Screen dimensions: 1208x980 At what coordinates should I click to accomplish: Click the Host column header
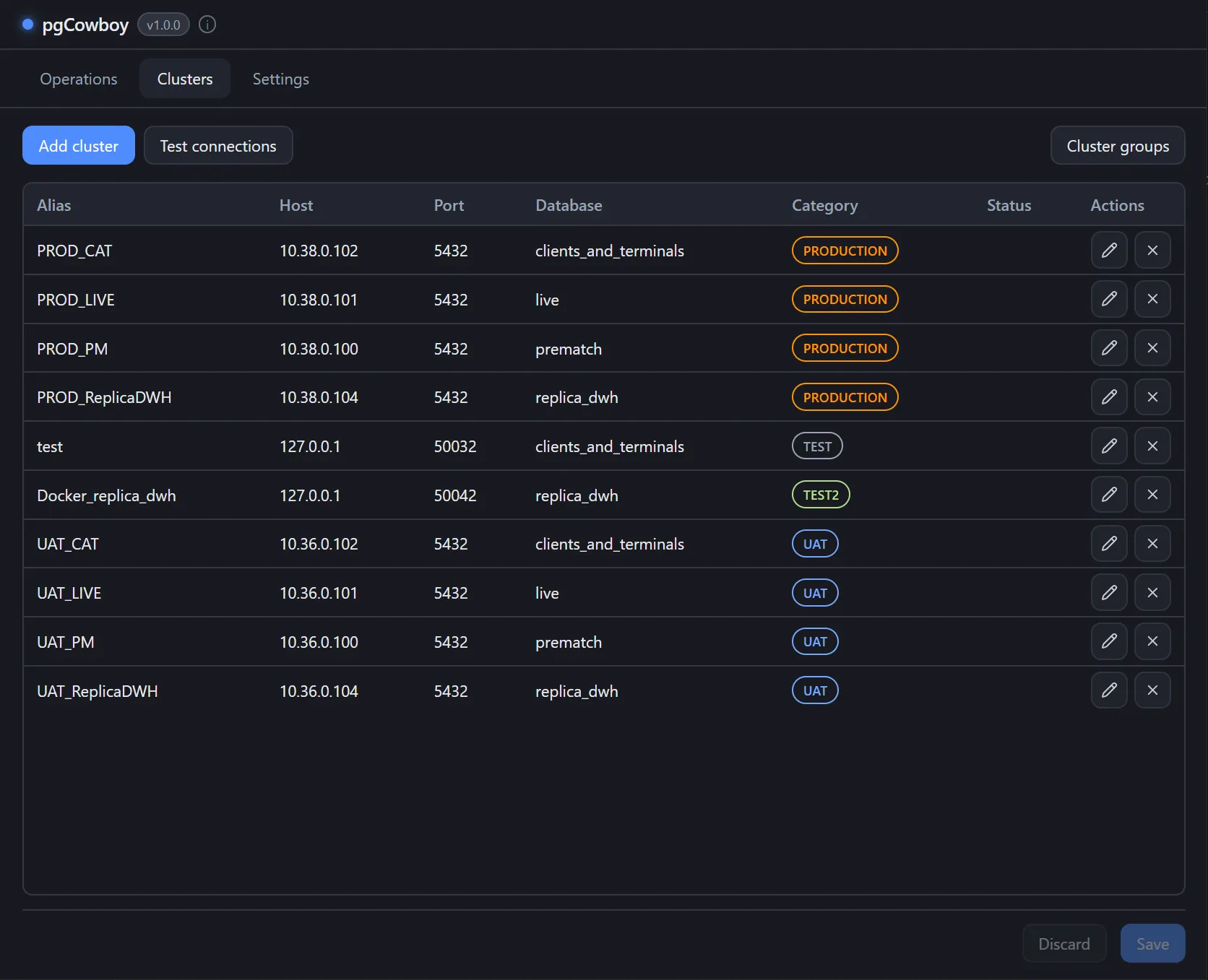click(x=296, y=205)
